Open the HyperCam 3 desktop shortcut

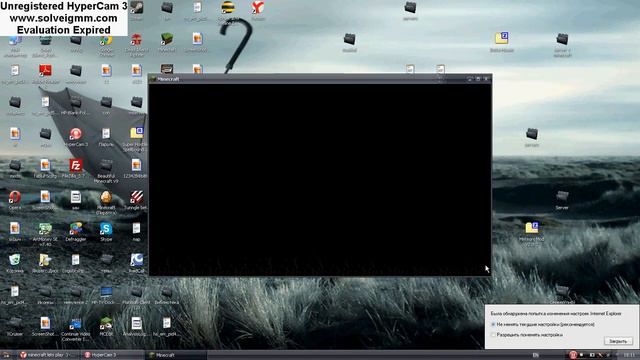(x=76, y=134)
